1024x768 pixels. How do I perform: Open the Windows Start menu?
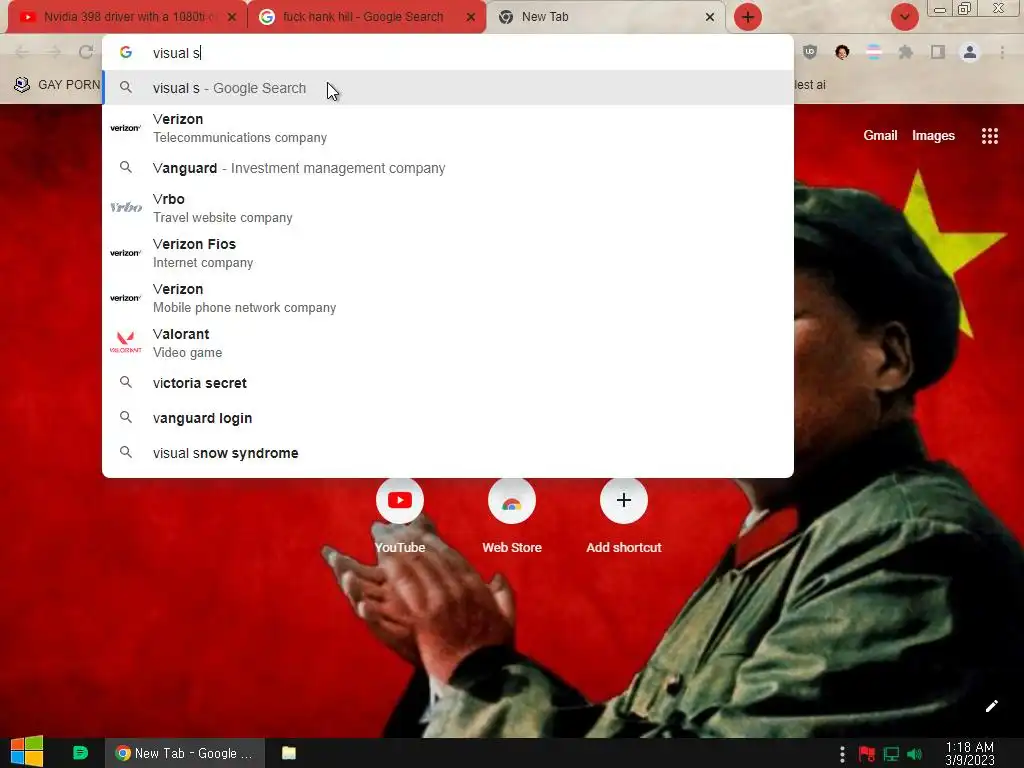(27, 752)
